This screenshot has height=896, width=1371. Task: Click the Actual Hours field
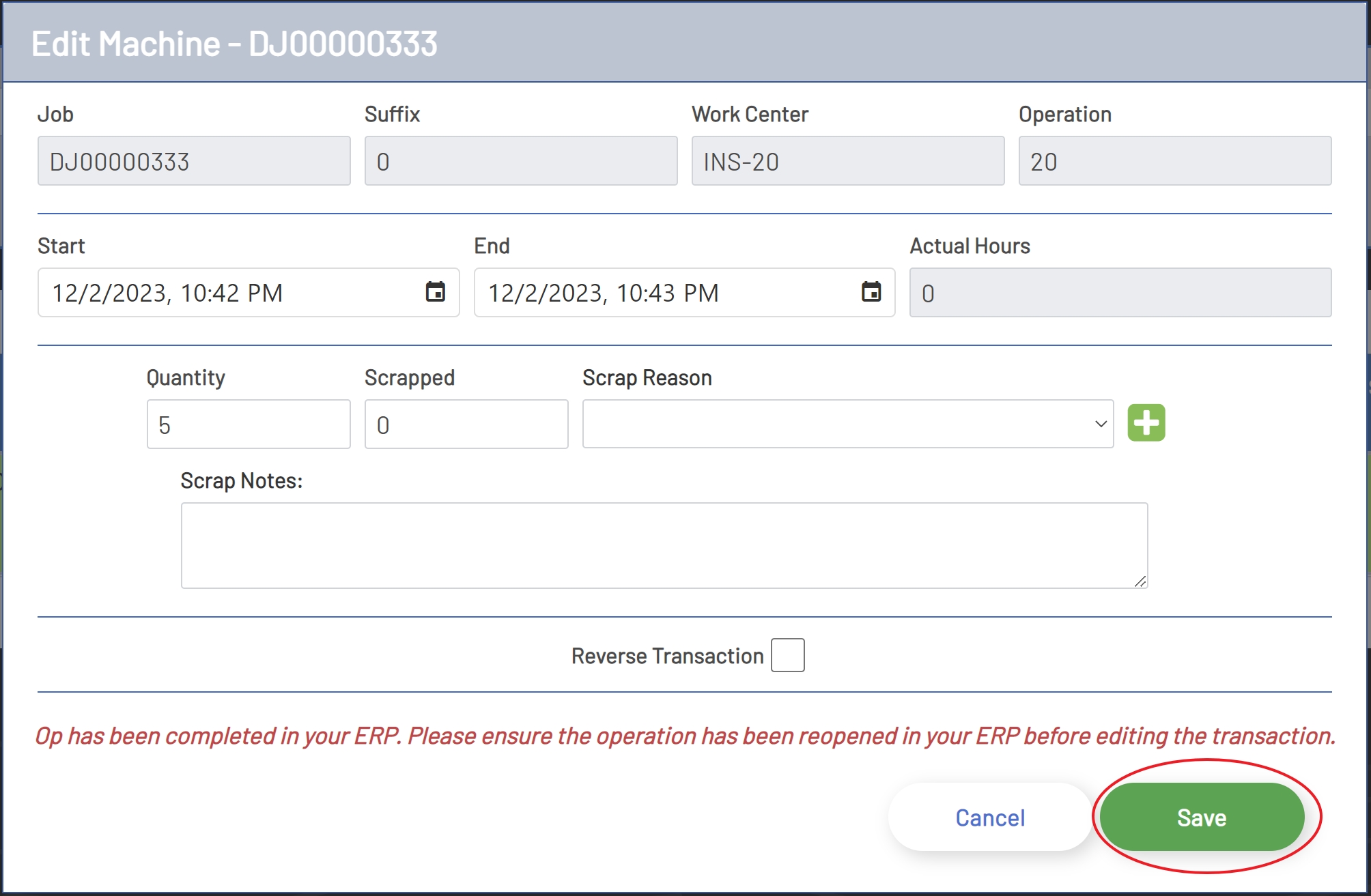[x=1118, y=292]
